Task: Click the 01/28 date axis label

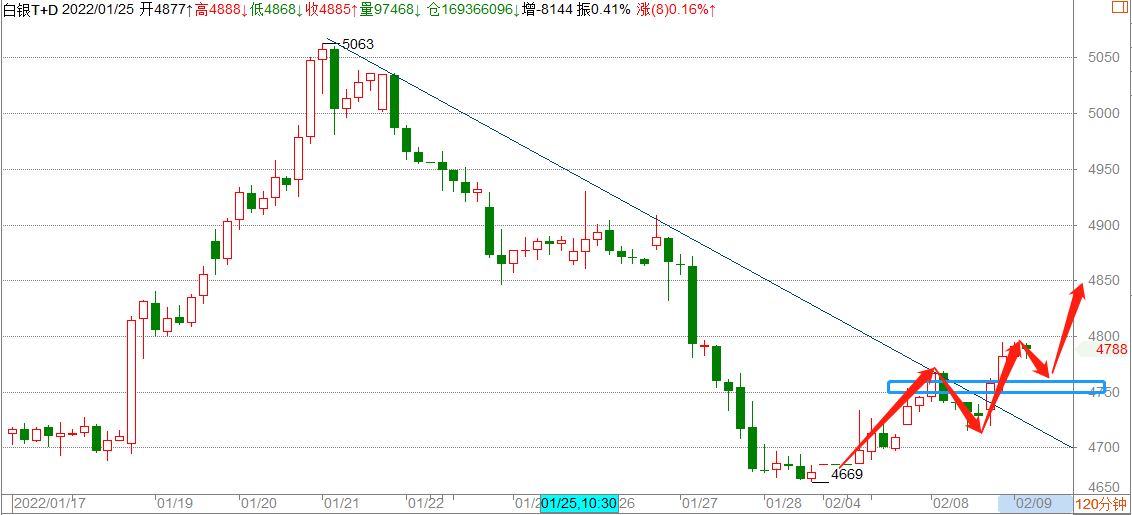Action: point(783,503)
